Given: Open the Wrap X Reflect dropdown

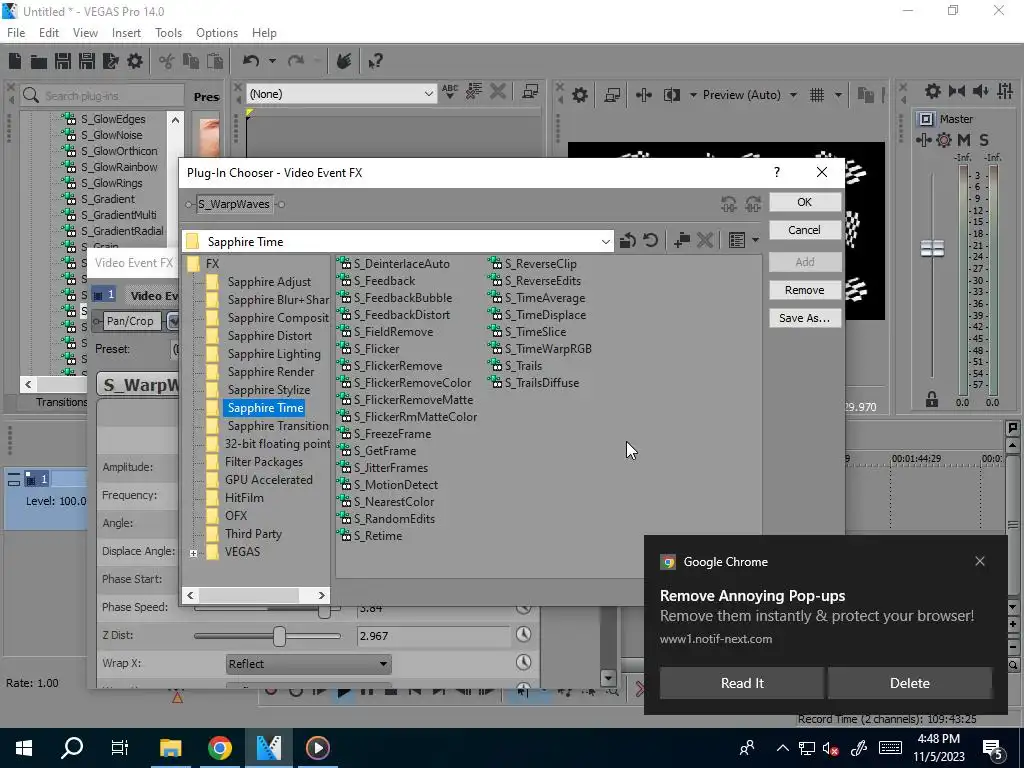Looking at the screenshot, I should (308, 664).
